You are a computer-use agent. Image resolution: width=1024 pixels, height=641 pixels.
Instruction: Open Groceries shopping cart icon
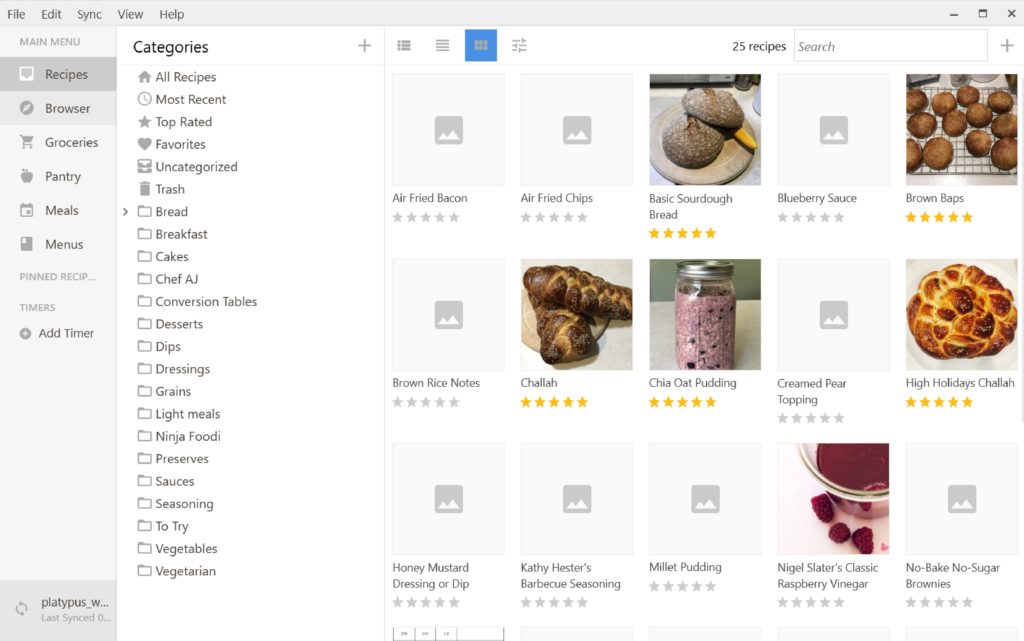point(27,142)
